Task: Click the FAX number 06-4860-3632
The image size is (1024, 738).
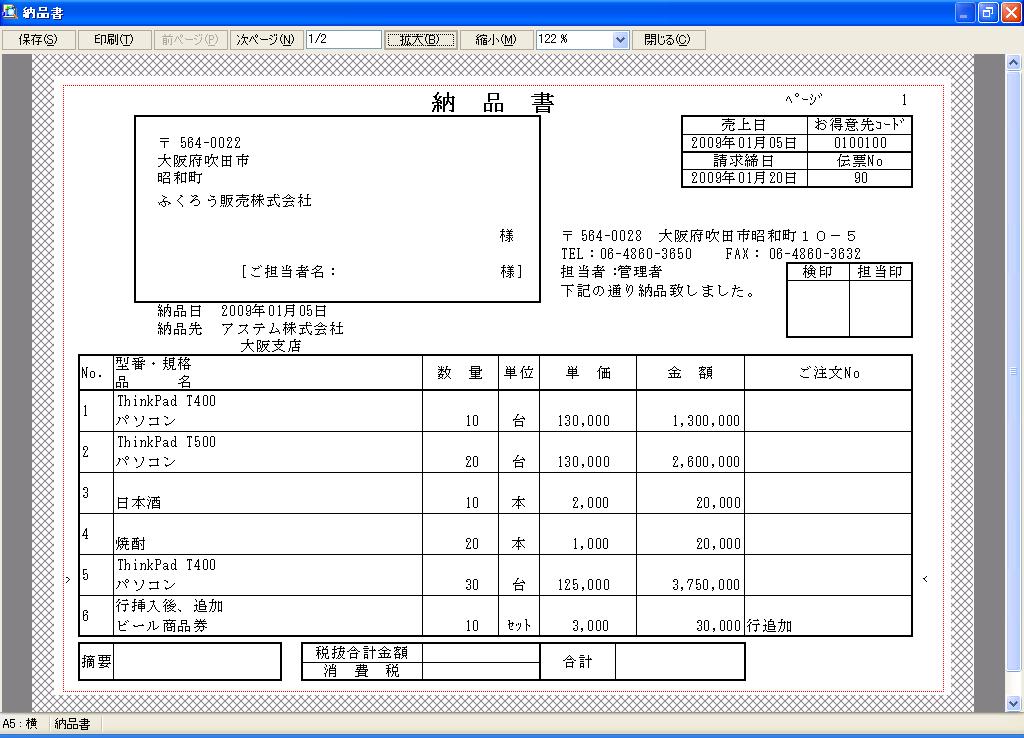Action: pyautogui.click(x=814, y=253)
